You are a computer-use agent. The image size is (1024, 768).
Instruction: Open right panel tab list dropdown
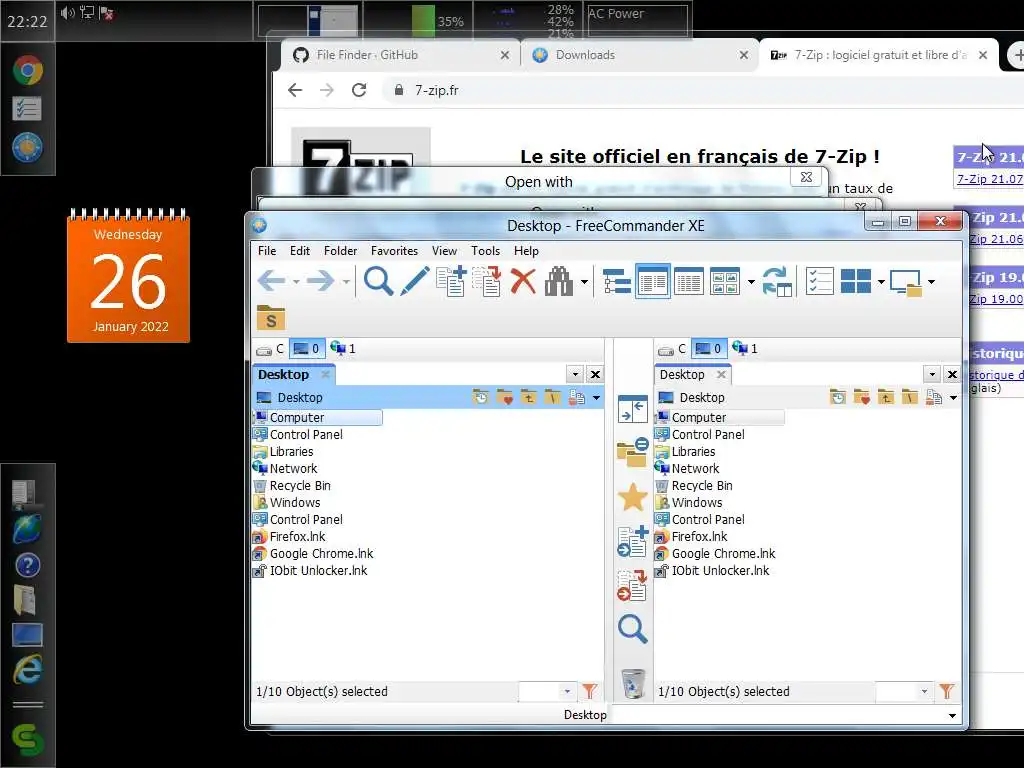pyautogui.click(x=932, y=375)
